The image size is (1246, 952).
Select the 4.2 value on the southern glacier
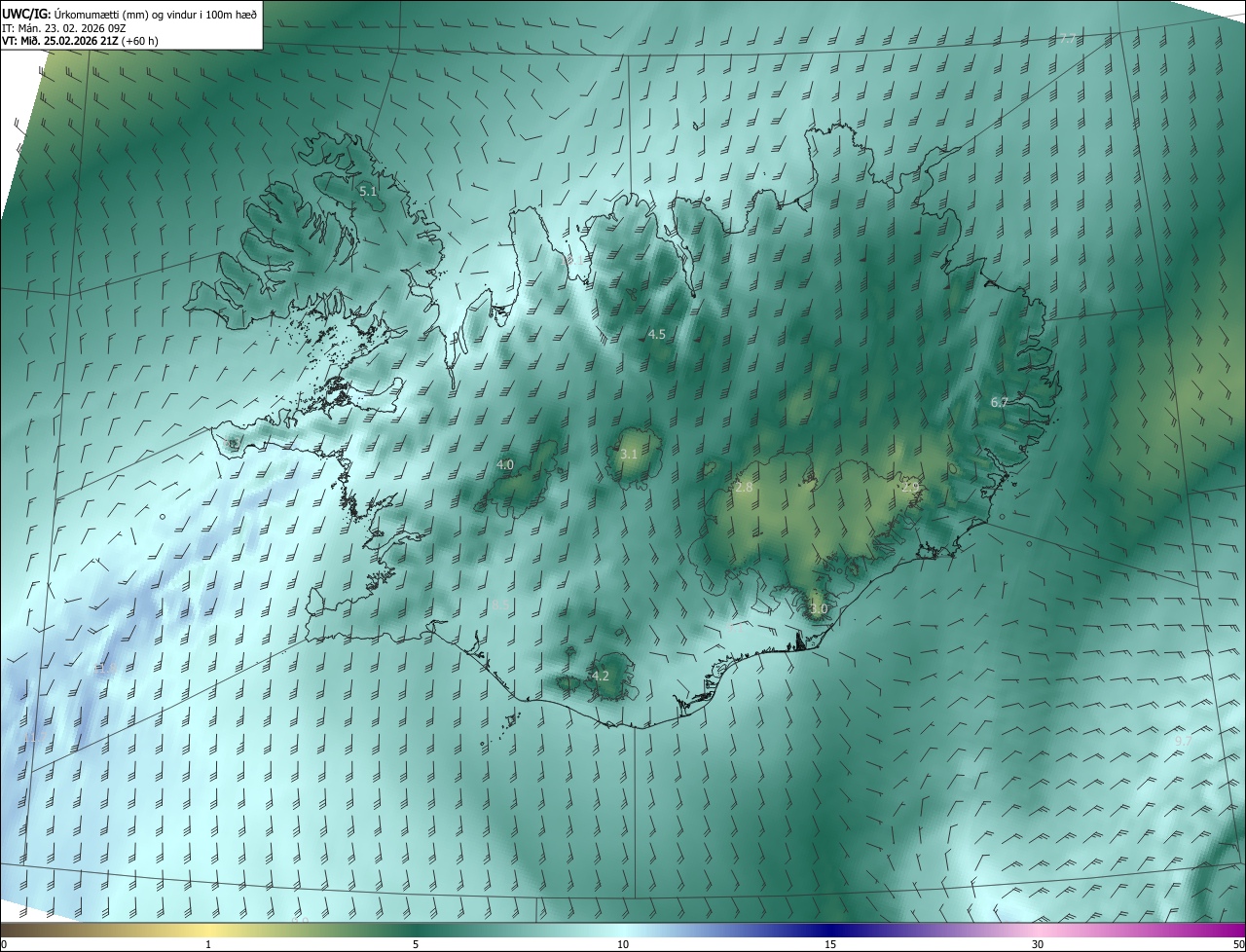point(601,676)
